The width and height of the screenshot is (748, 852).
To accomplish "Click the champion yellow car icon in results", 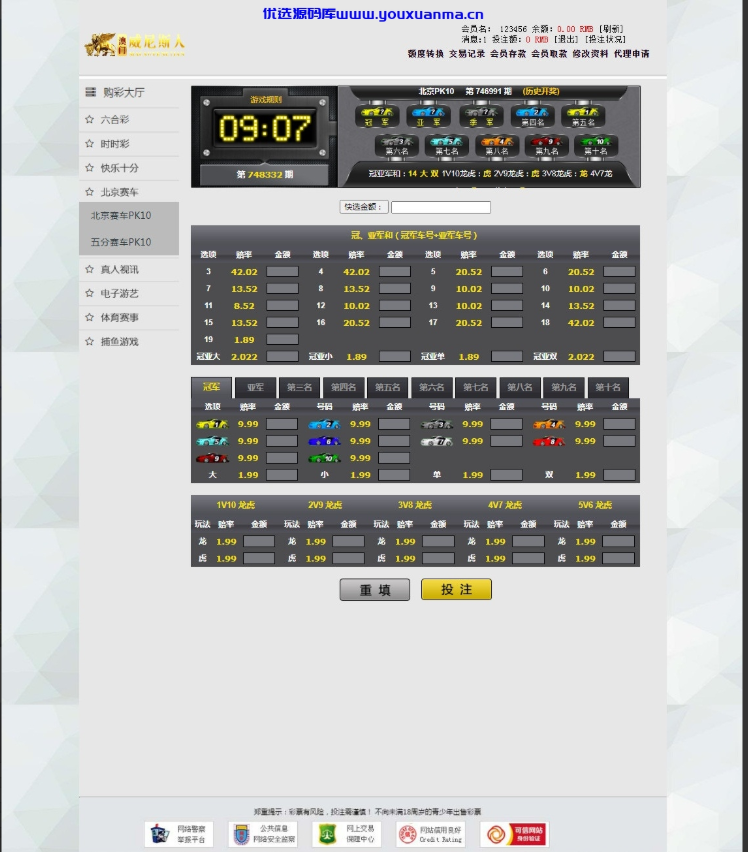I will point(376,112).
